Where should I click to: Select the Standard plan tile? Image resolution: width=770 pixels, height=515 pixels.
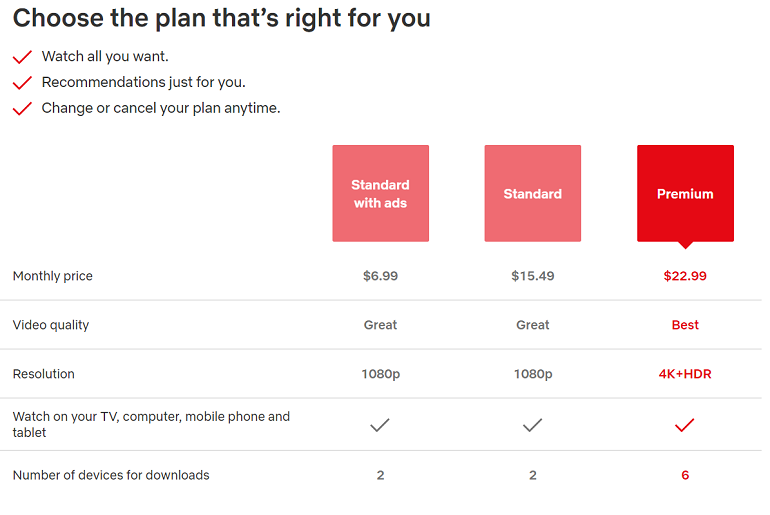click(532, 193)
